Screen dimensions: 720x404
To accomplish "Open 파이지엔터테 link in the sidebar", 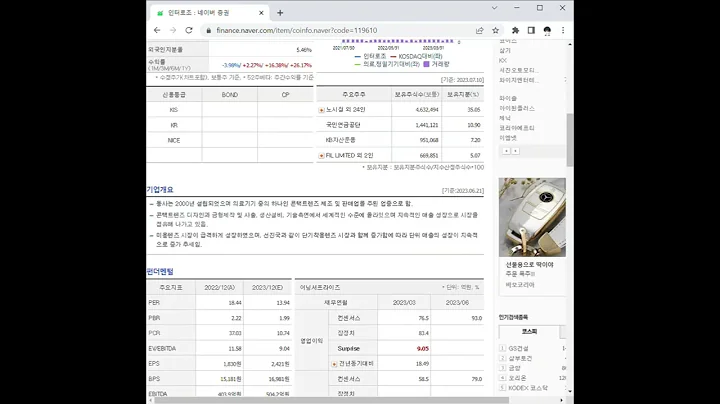I will (519, 80).
